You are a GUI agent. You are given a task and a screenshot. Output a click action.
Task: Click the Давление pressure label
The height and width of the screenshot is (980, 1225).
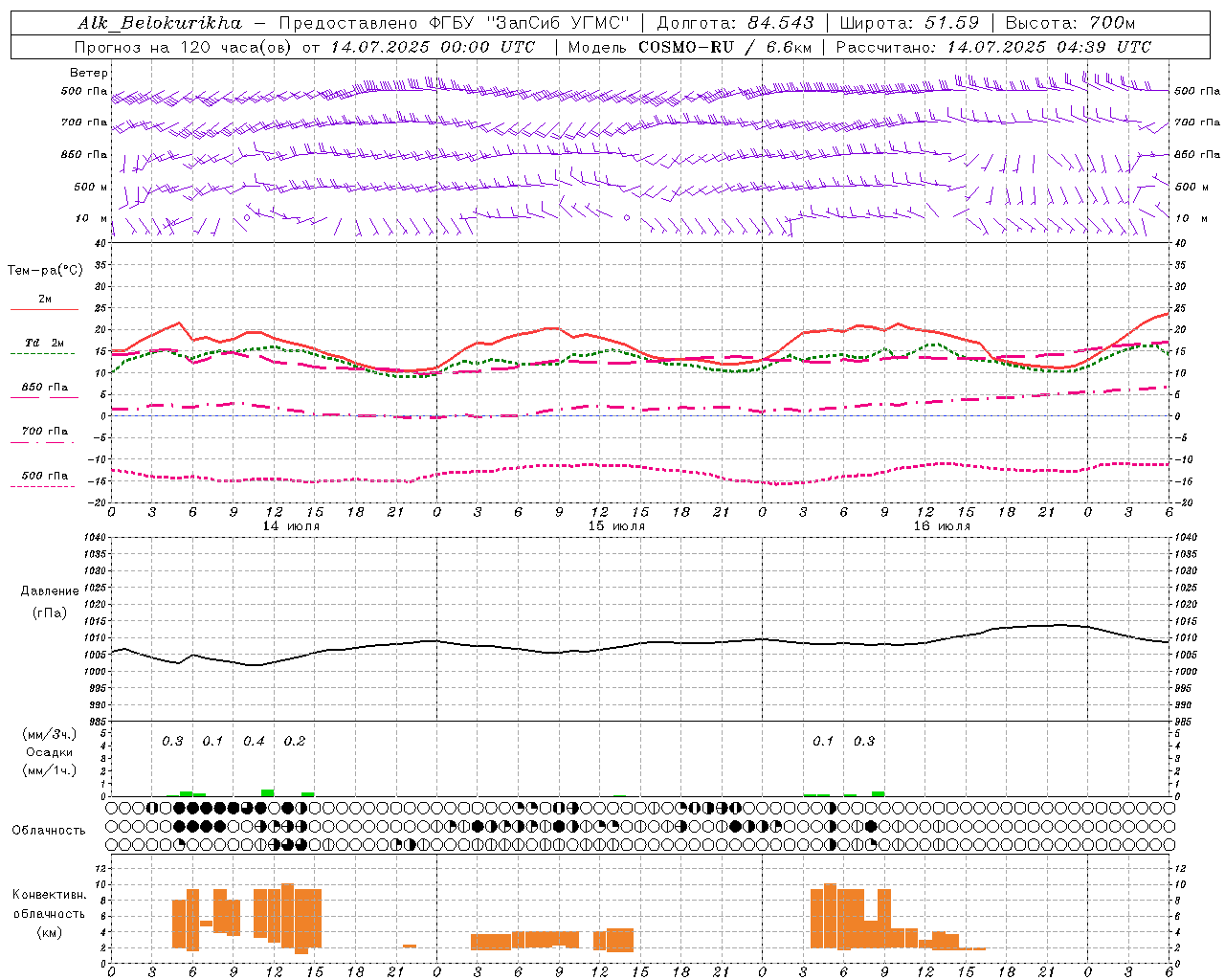(x=50, y=591)
